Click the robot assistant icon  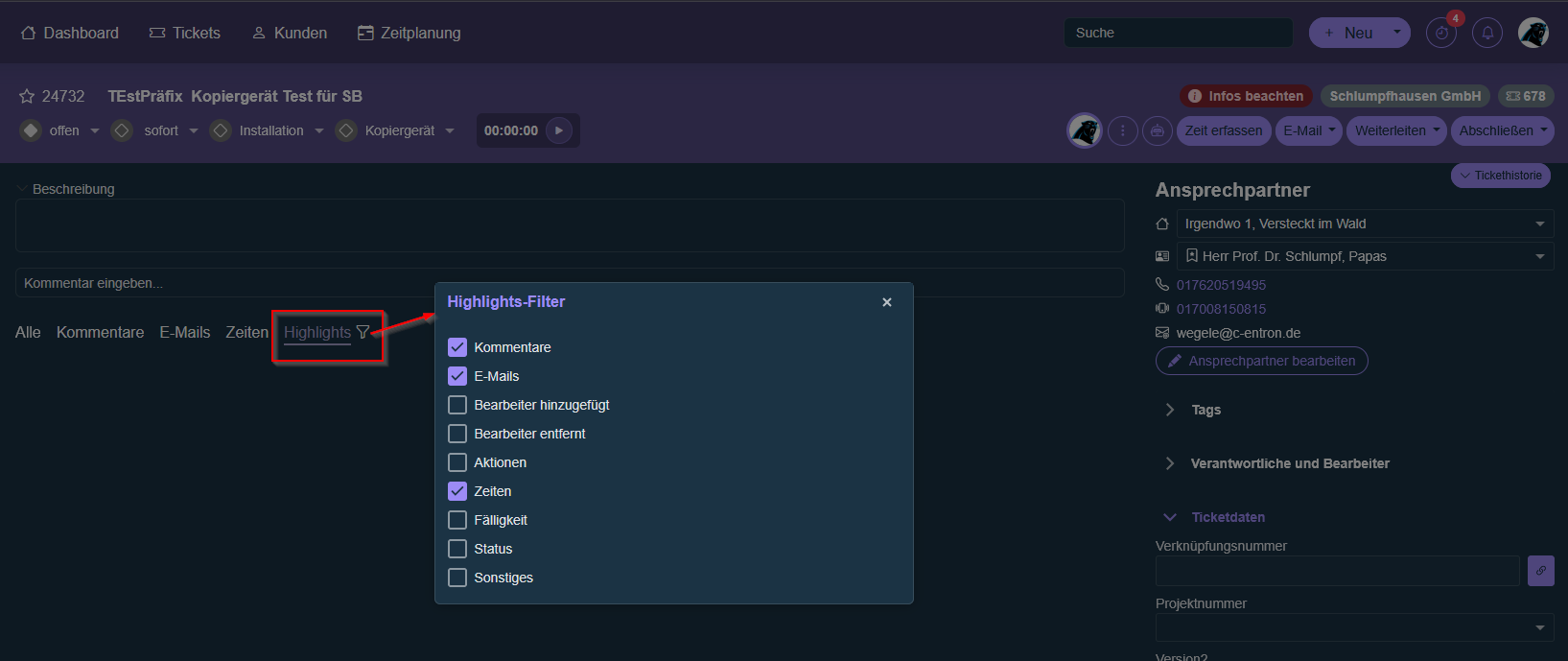coord(1158,130)
